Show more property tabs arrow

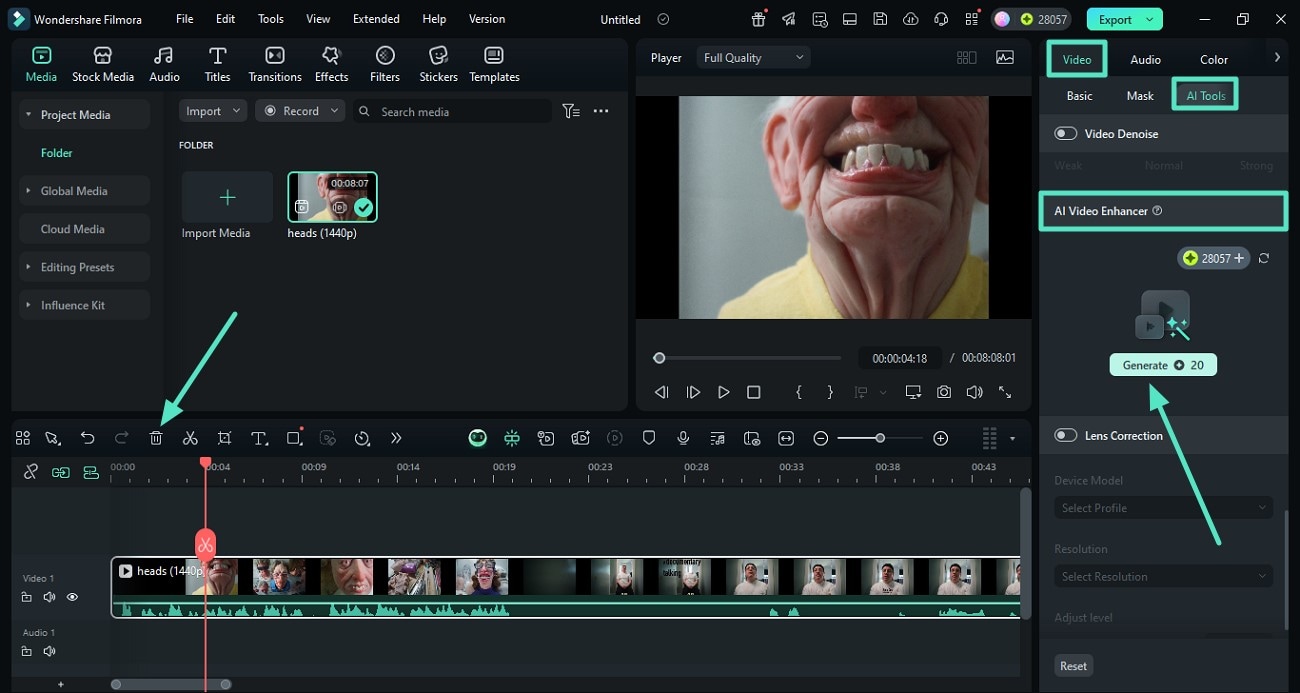(1277, 58)
